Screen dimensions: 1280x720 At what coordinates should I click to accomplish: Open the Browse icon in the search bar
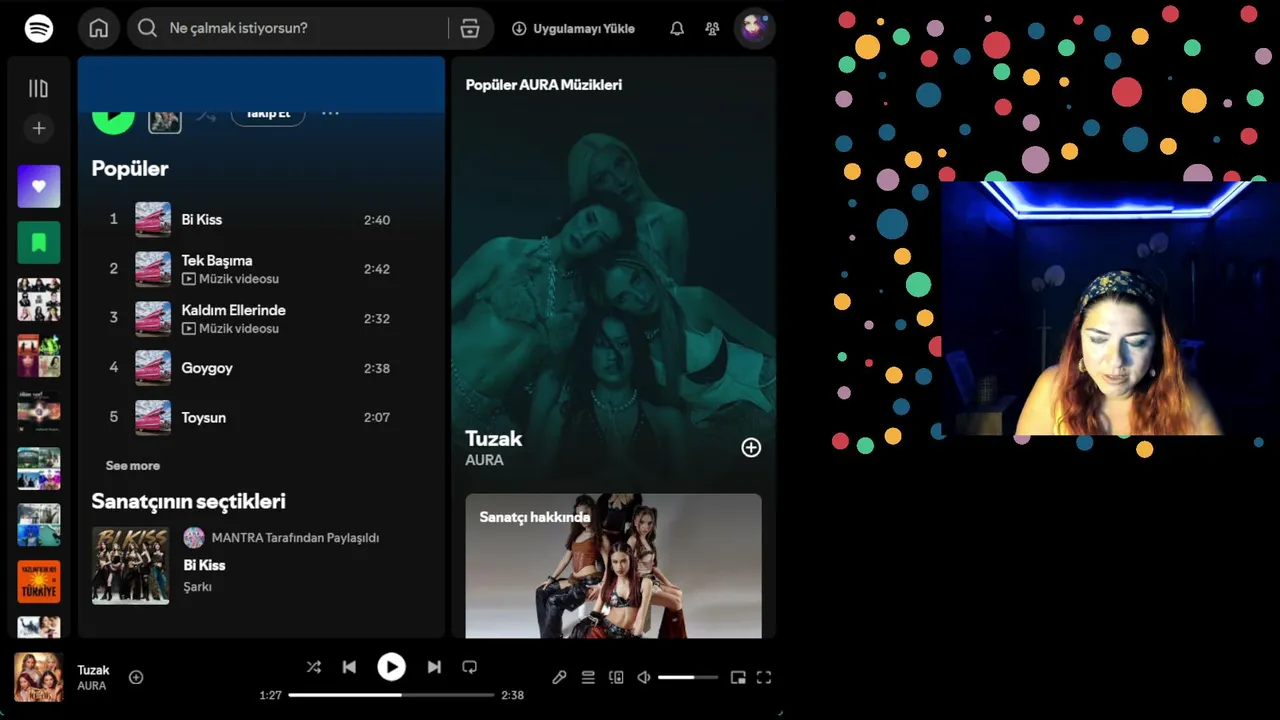coord(470,28)
